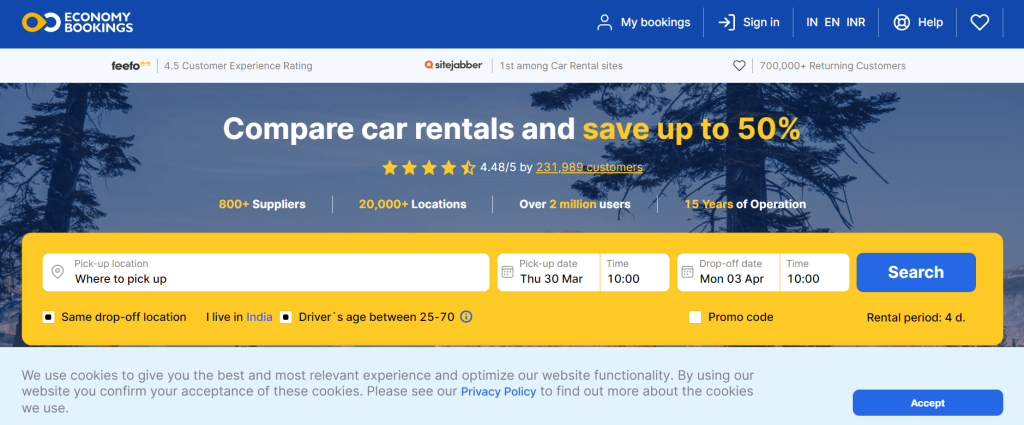
Task: Click the pick-up date calendar icon
Action: pyautogui.click(x=507, y=272)
